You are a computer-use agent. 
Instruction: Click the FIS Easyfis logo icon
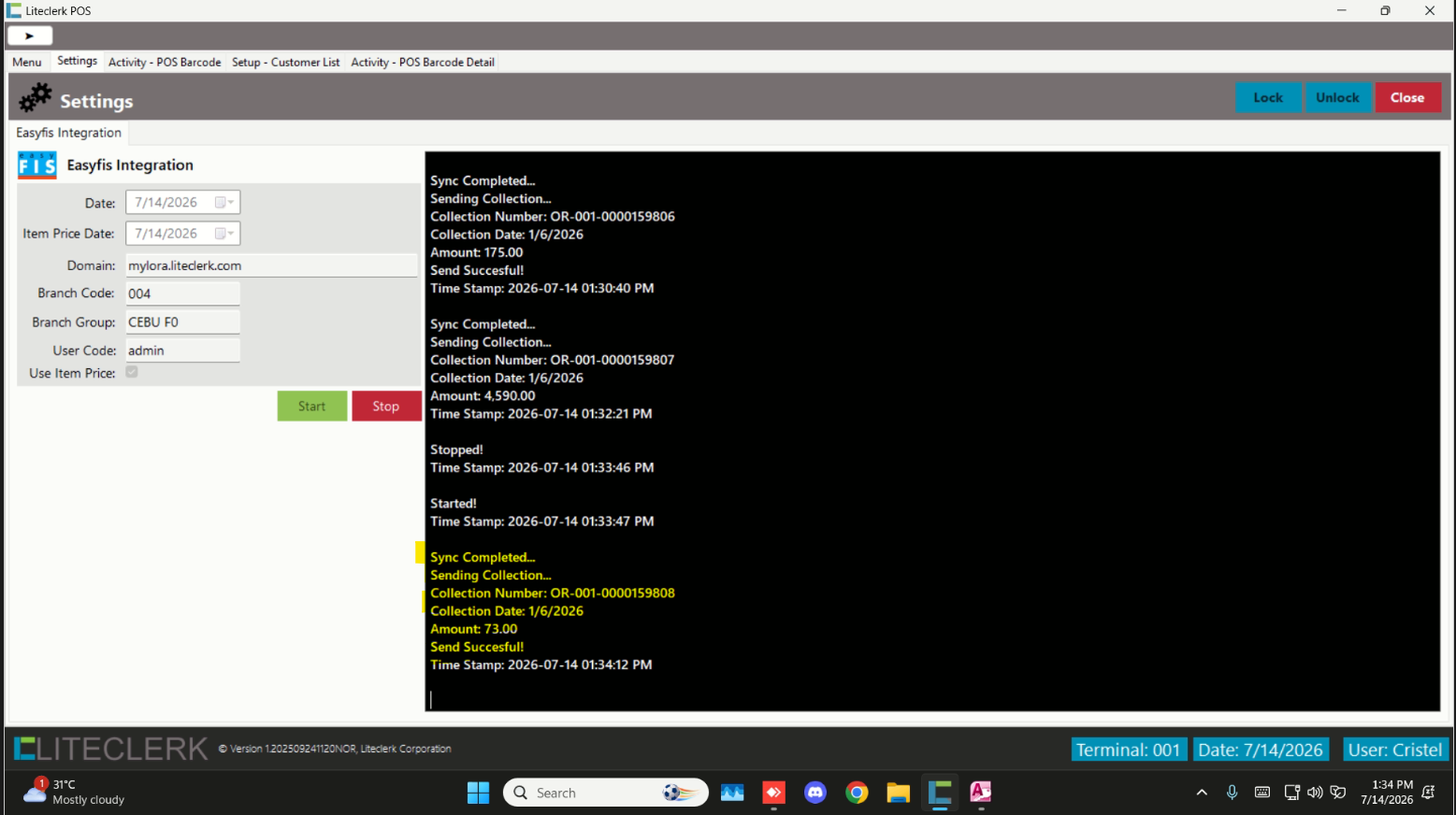pos(37,165)
